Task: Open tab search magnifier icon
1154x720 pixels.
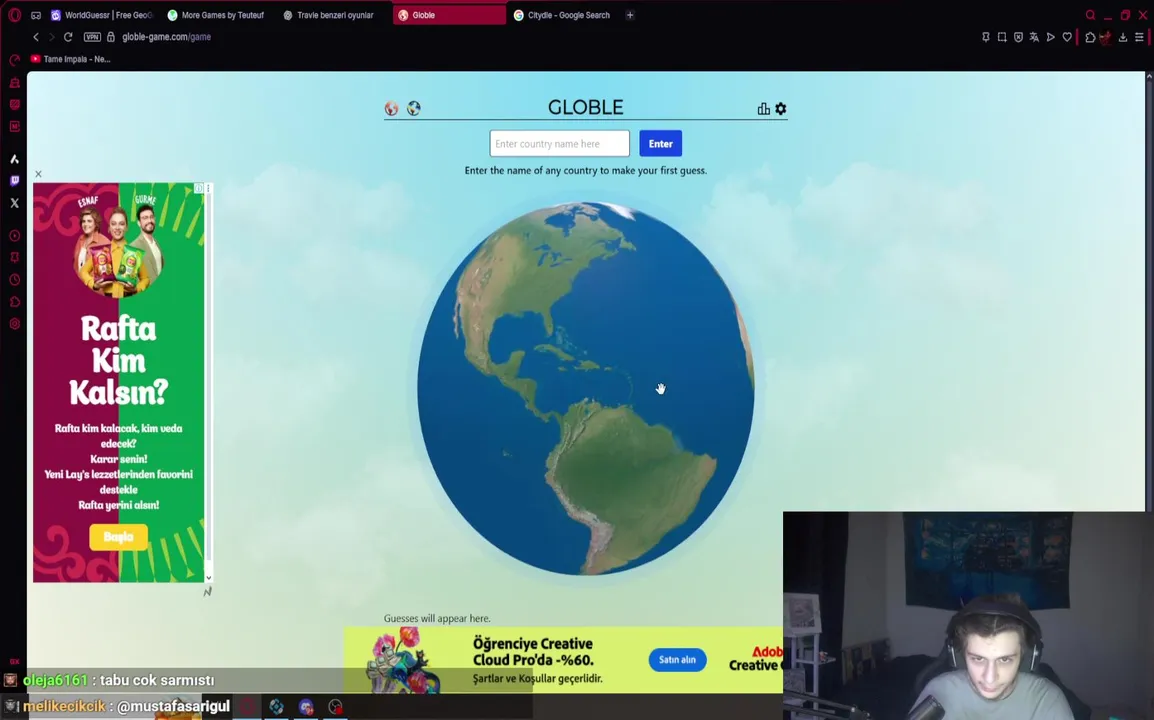Action: pos(1091,15)
